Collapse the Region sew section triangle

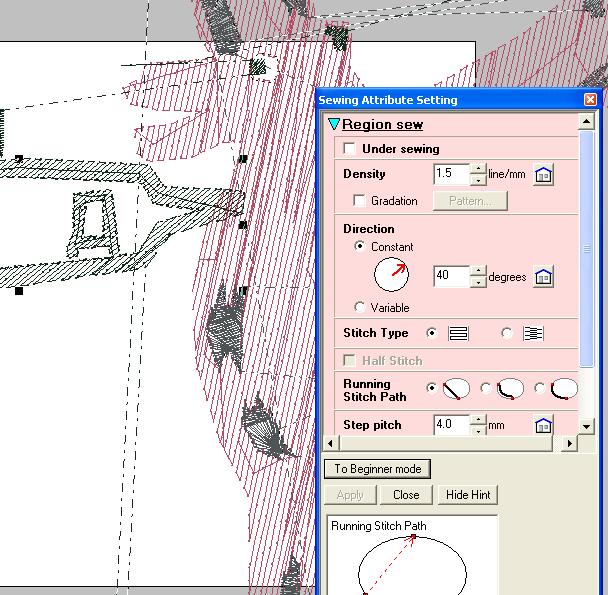coord(334,124)
